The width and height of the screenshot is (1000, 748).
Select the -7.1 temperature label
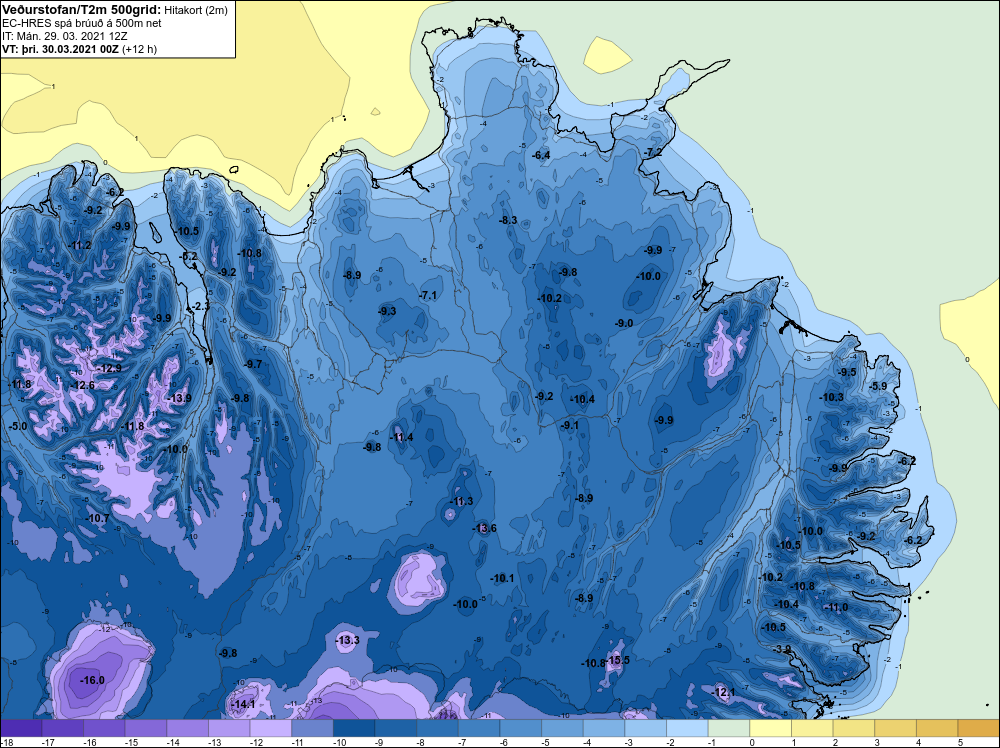pyautogui.click(x=428, y=295)
